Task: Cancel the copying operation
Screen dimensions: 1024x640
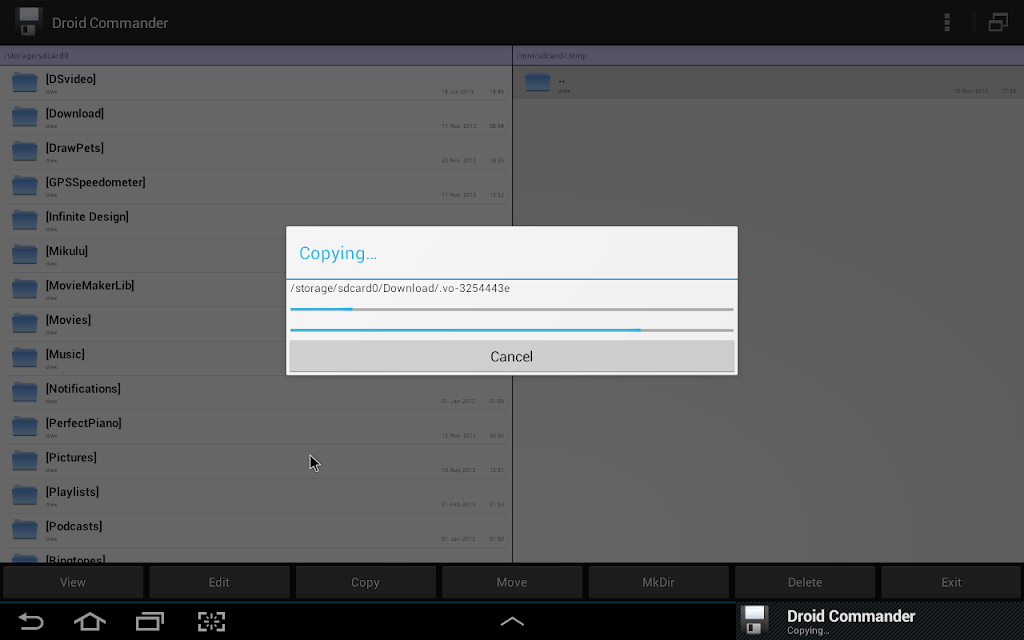Action: coord(511,357)
